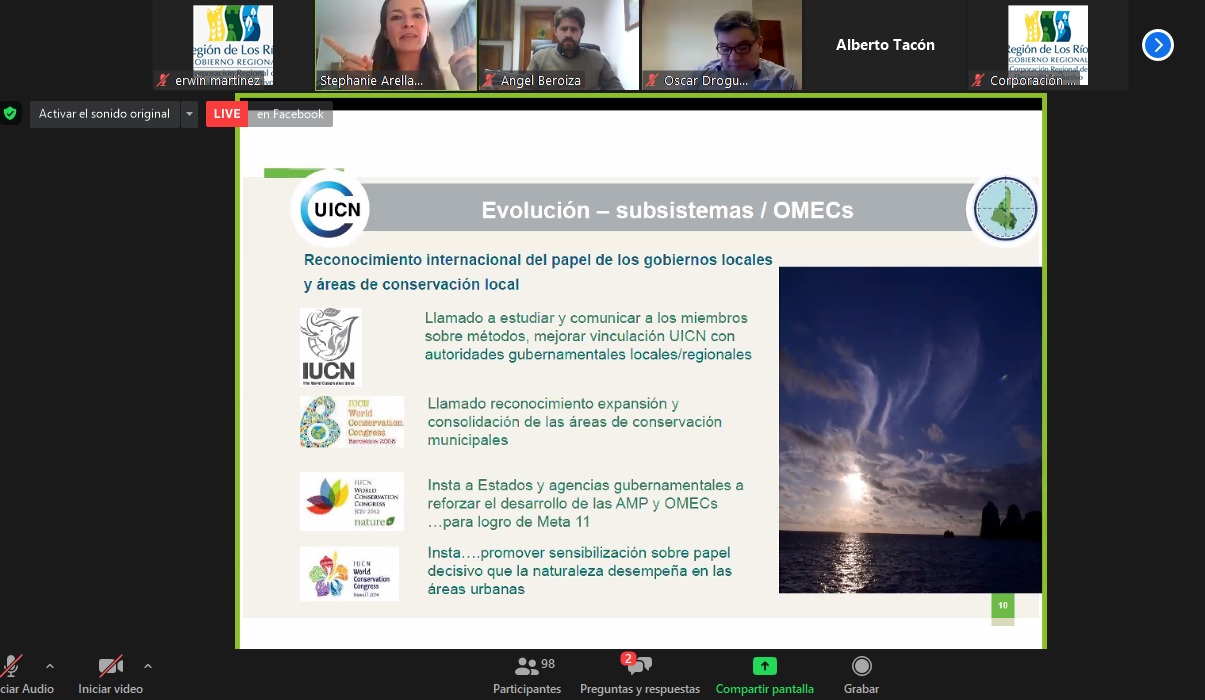
Task: Click the IUCN logo image
Action: click(x=329, y=347)
